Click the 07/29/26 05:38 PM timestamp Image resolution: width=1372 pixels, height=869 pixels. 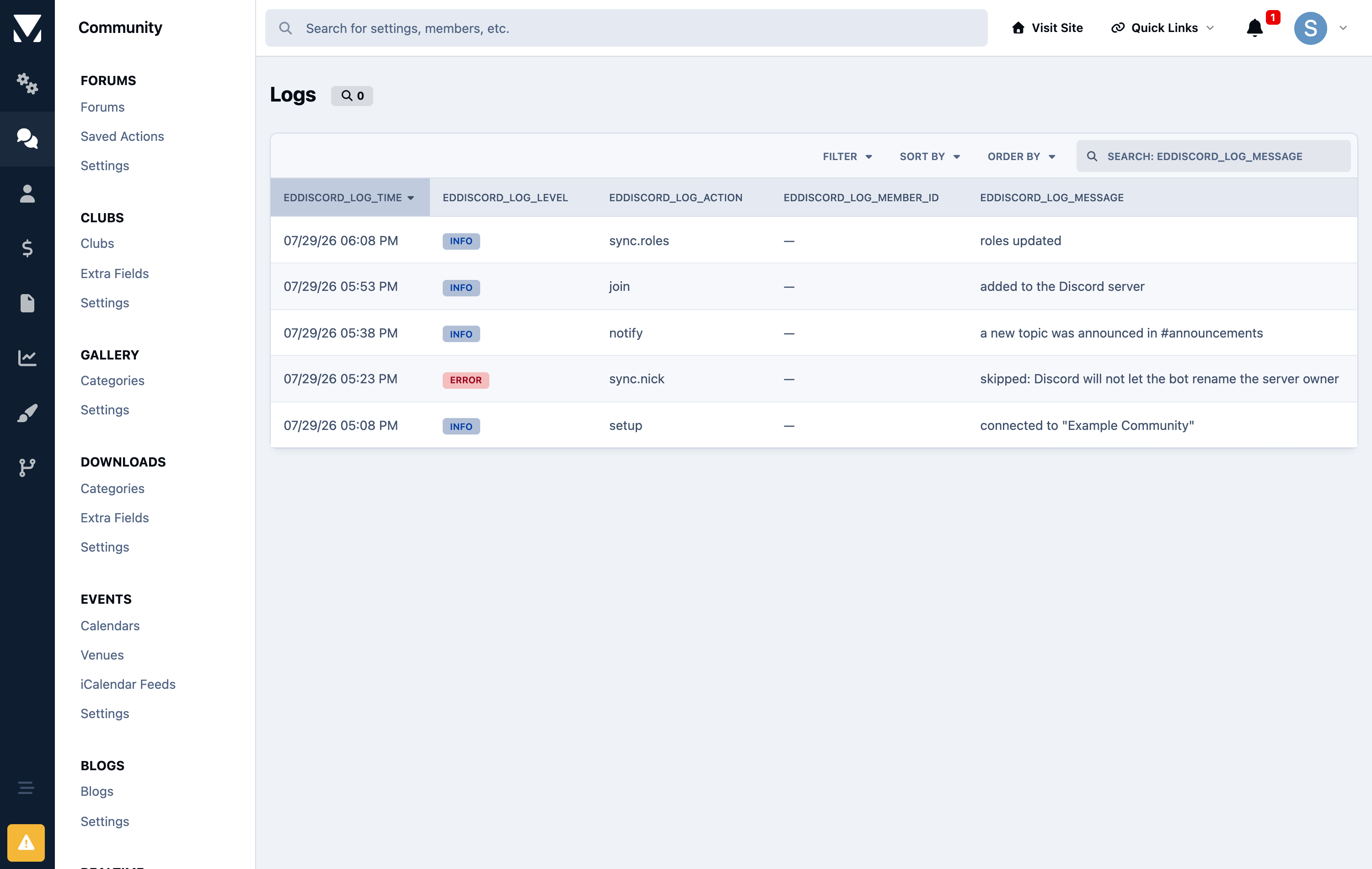341,333
